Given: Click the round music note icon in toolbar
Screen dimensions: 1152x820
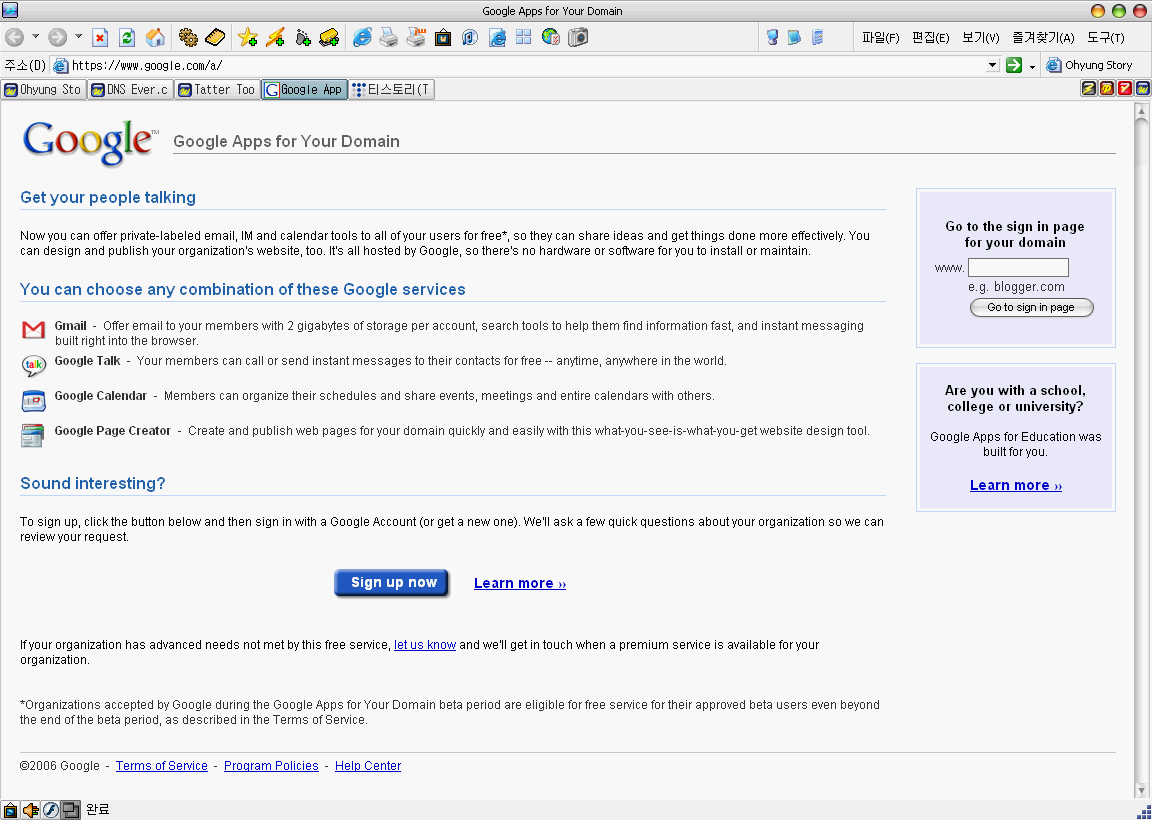Looking at the screenshot, I should tap(470, 37).
